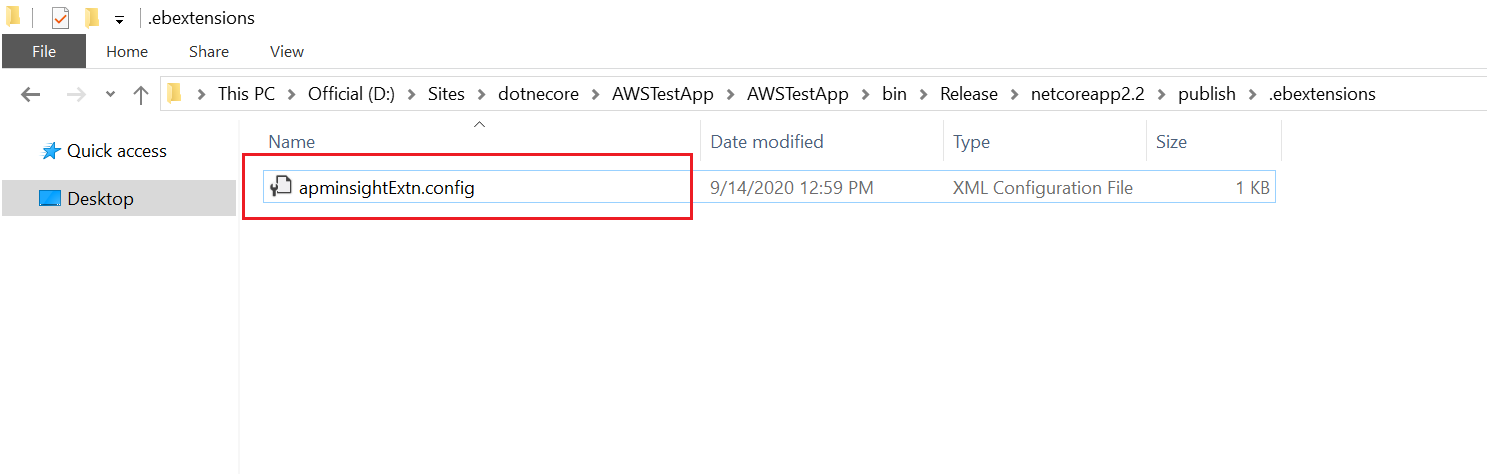
Task: Go back using the back arrow
Action: (x=31, y=95)
